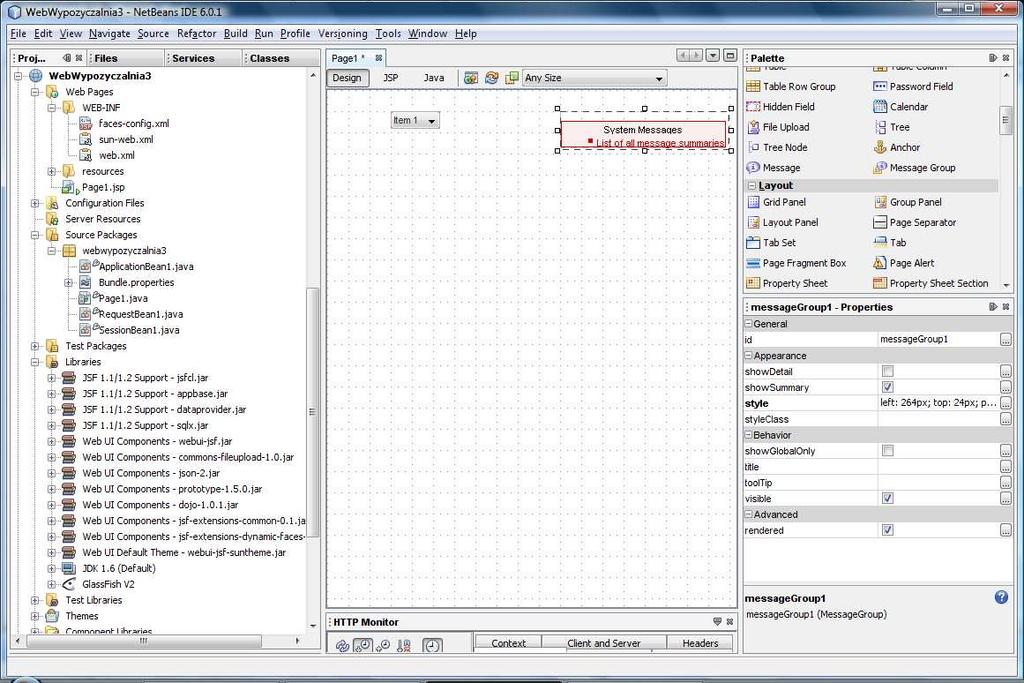This screenshot has height=683, width=1024.
Task: Collapse the WEB-INF folder node
Action: (52, 108)
